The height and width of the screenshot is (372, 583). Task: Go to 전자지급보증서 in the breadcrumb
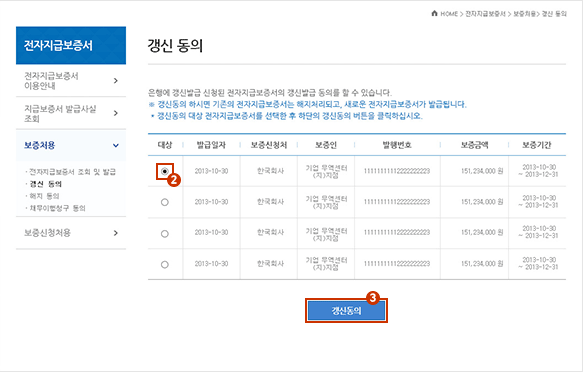click(x=485, y=14)
